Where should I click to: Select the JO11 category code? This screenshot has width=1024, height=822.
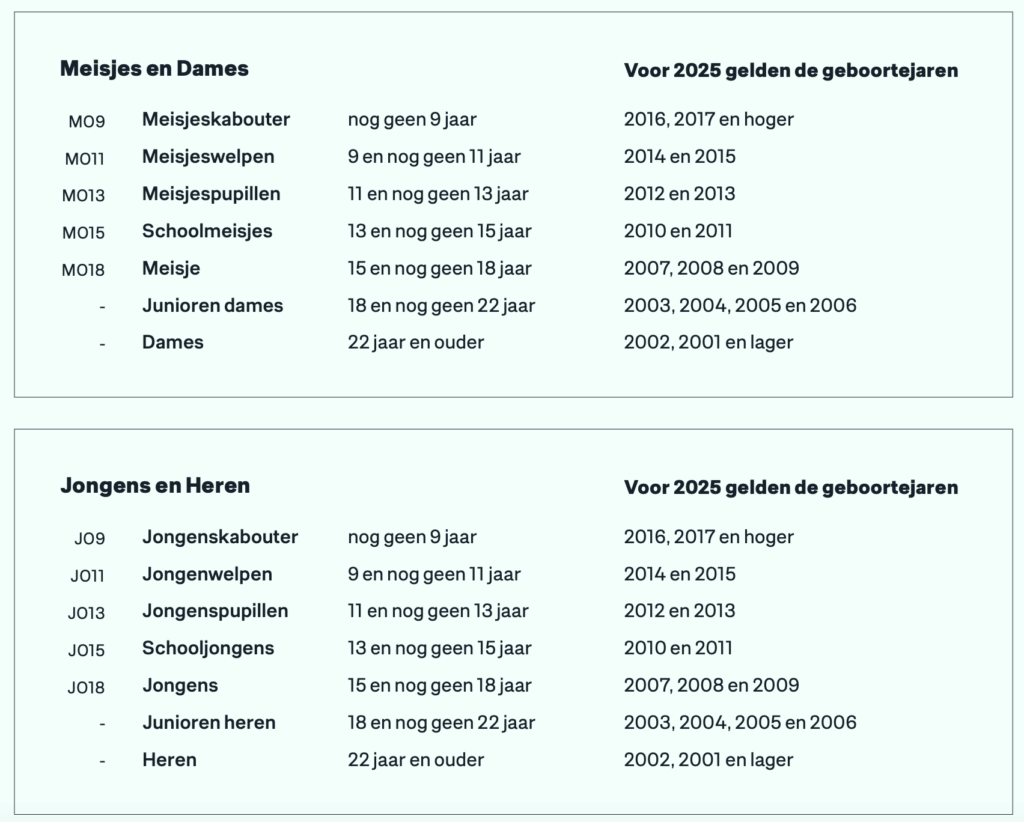[x=88, y=576]
